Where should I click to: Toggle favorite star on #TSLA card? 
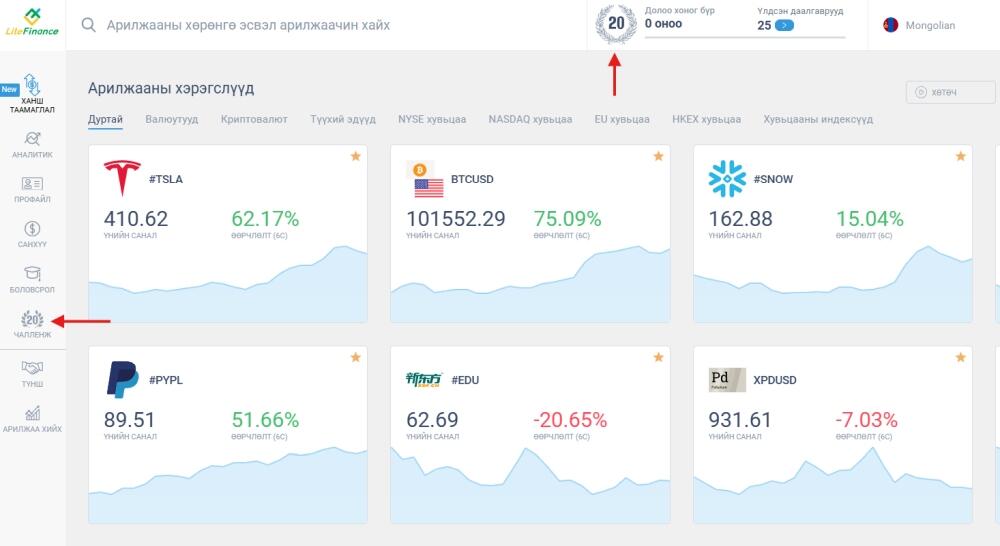[356, 156]
